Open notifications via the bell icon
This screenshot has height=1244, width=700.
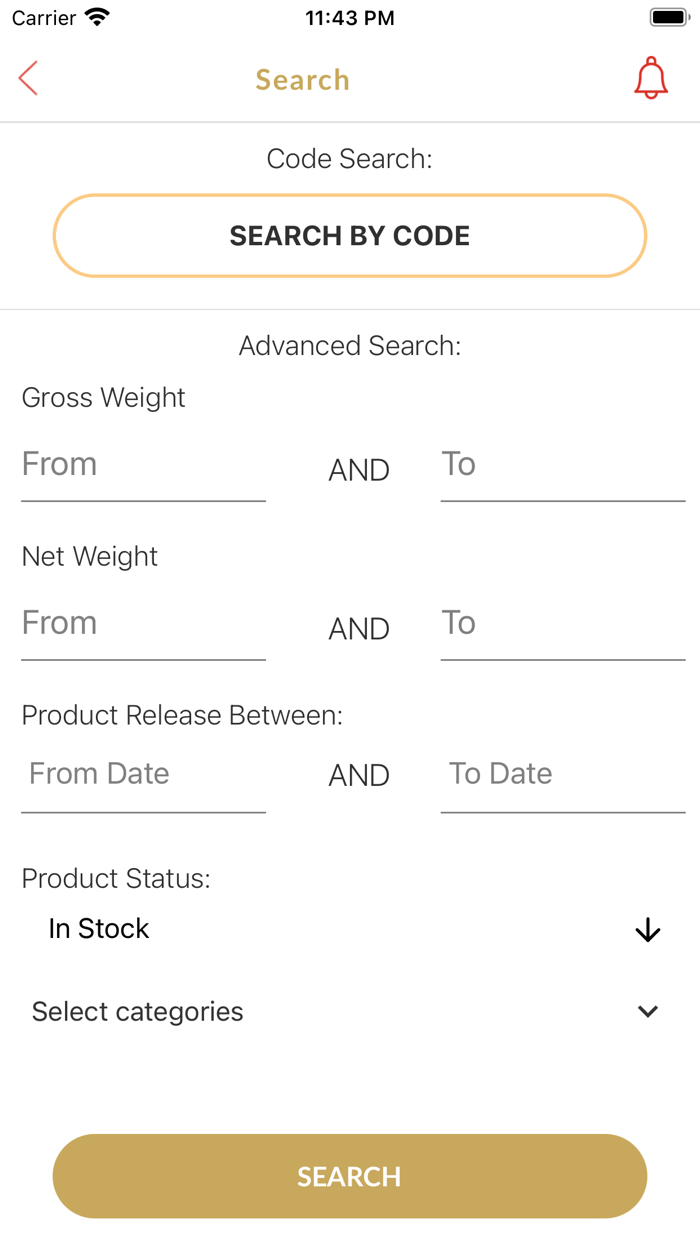tap(651, 77)
